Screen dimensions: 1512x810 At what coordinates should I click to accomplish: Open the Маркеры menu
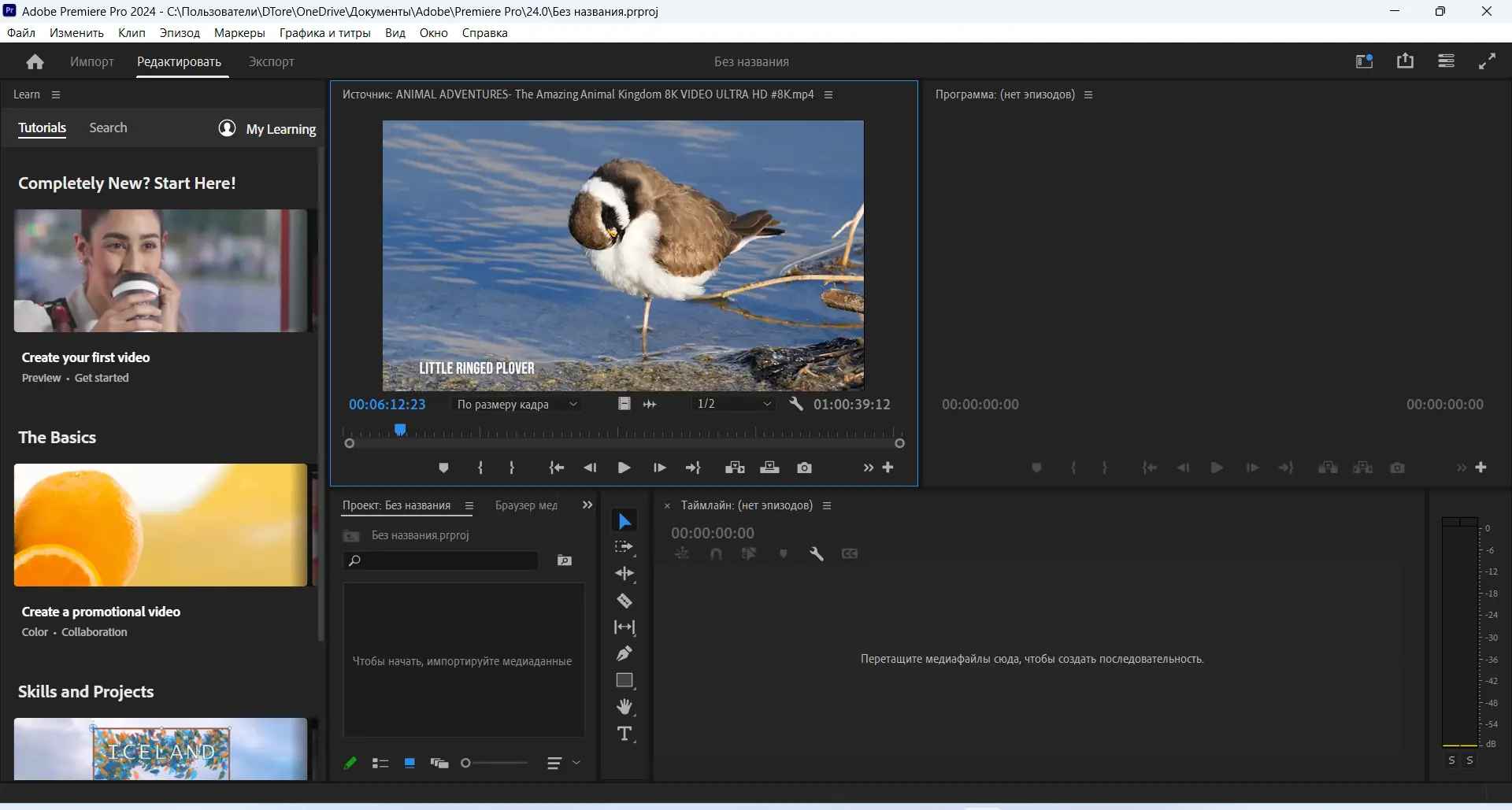click(x=239, y=33)
